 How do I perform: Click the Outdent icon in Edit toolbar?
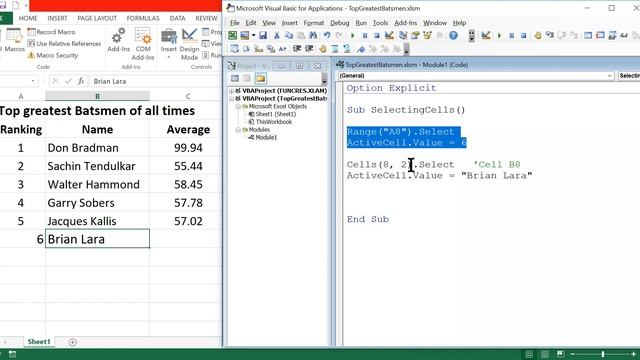pos(309,49)
